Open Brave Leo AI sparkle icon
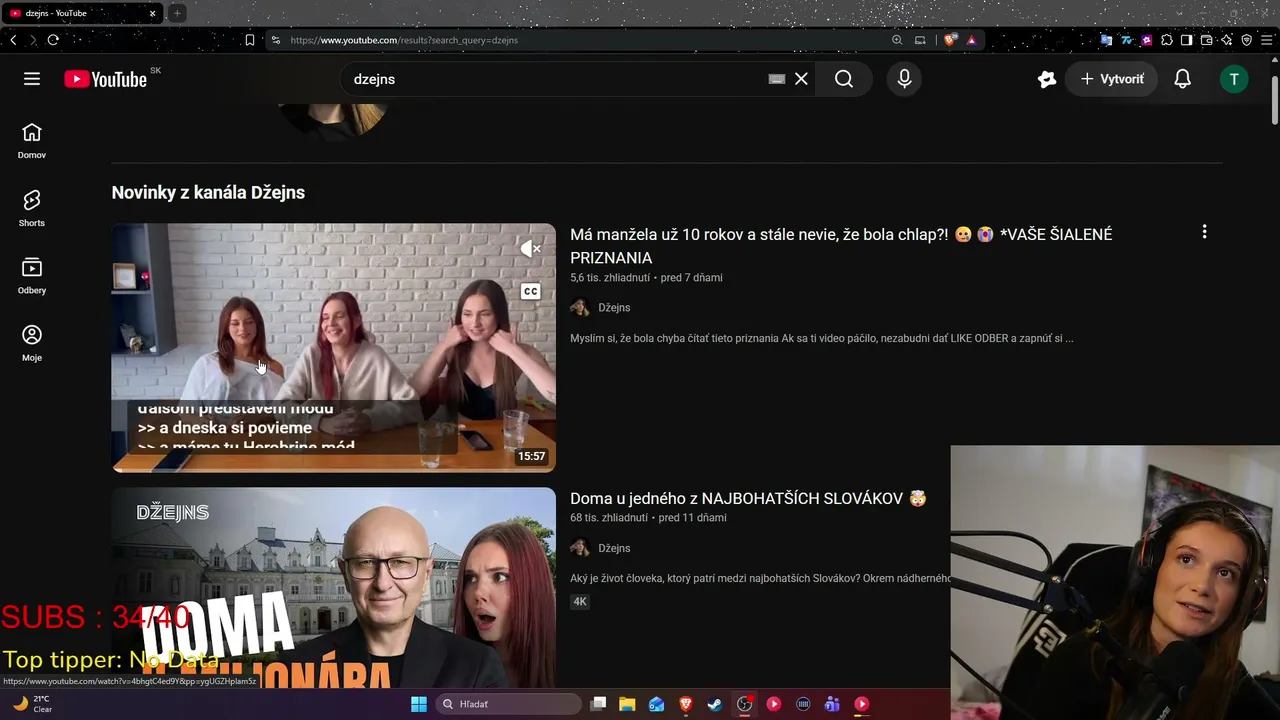The height and width of the screenshot is (720, 1280). pos(1226,40)
